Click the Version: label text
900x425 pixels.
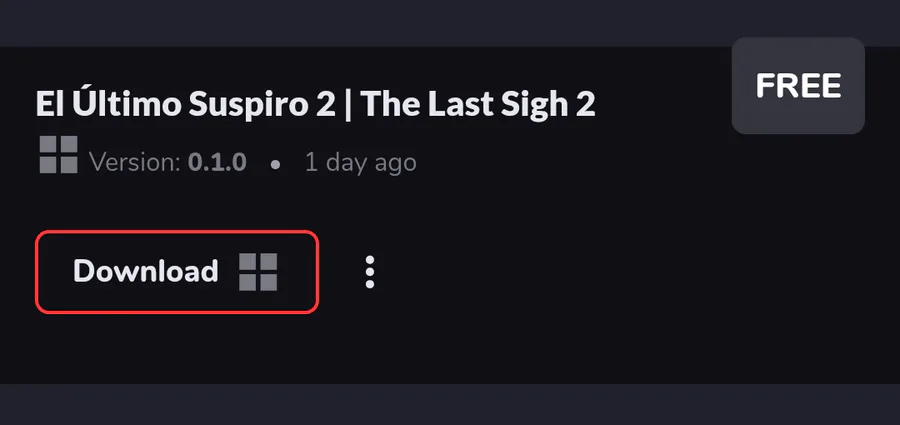click(x=135, y=163)
